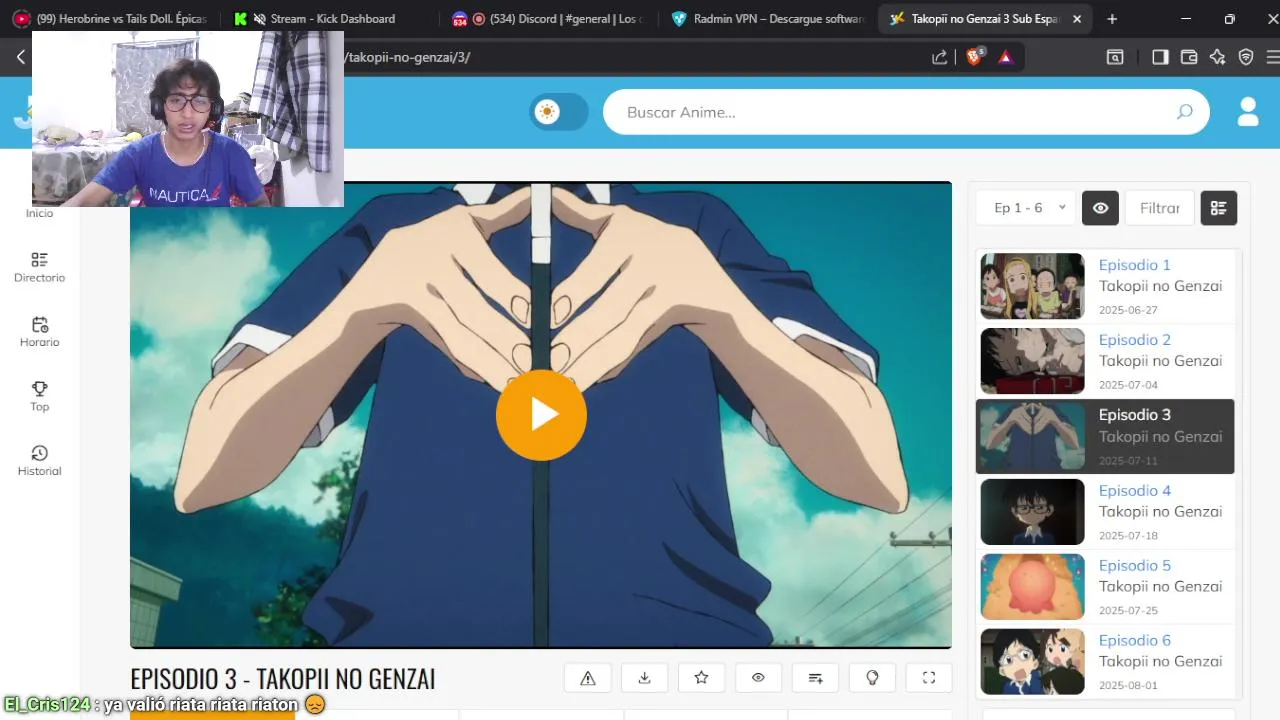Toggle lights off with lightbulb icon

[x=872, y=678]
